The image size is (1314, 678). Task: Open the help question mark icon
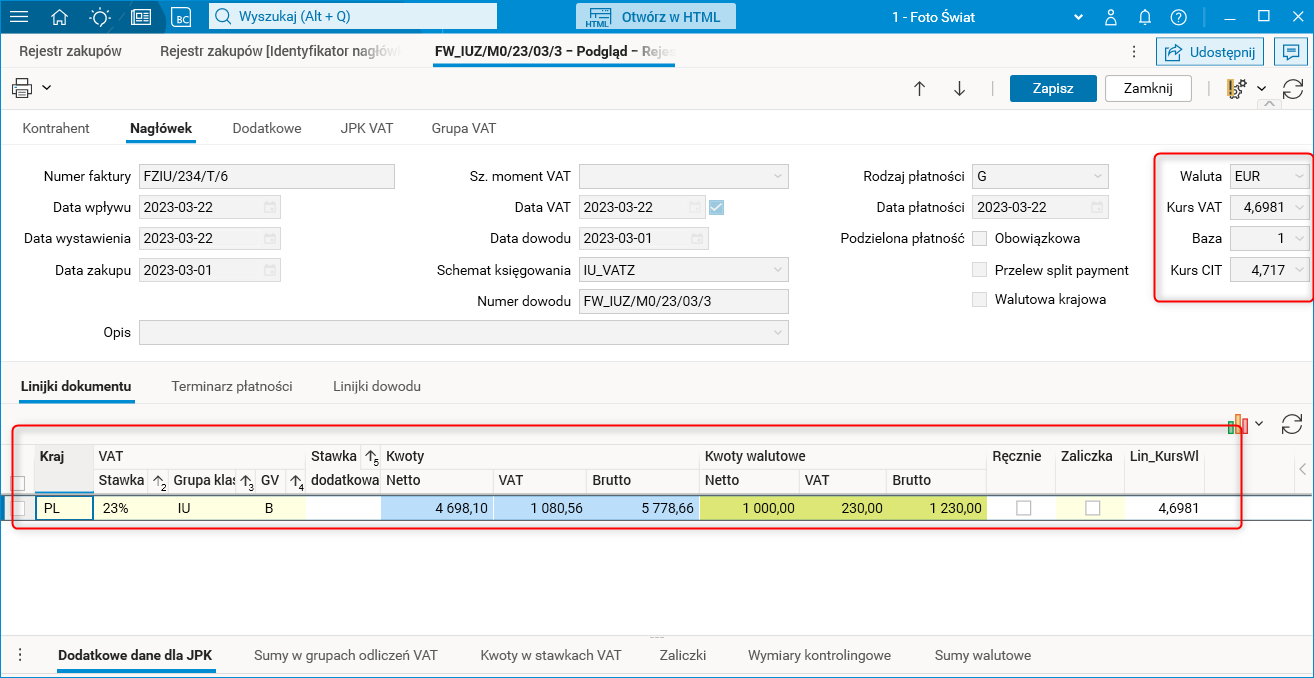(1179, 17)
